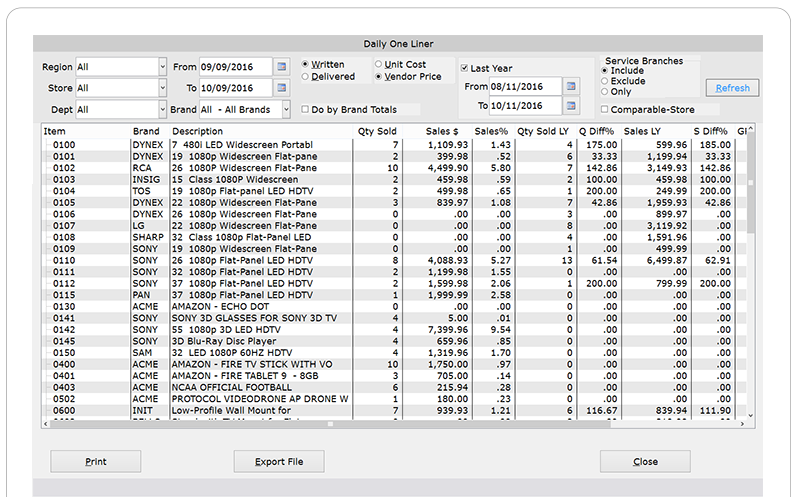Screen dimensions: 800x497
Task: Click description SONY 3D GLASSES FOR SONY 3D TV
Action: (x=254, y=318)
